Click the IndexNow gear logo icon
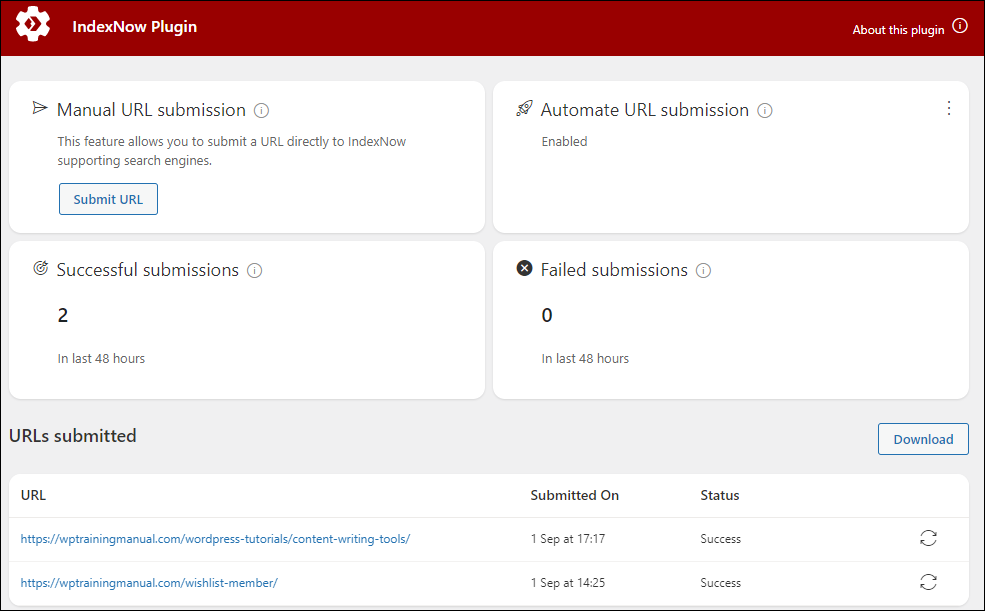 (x=33, y=24)
